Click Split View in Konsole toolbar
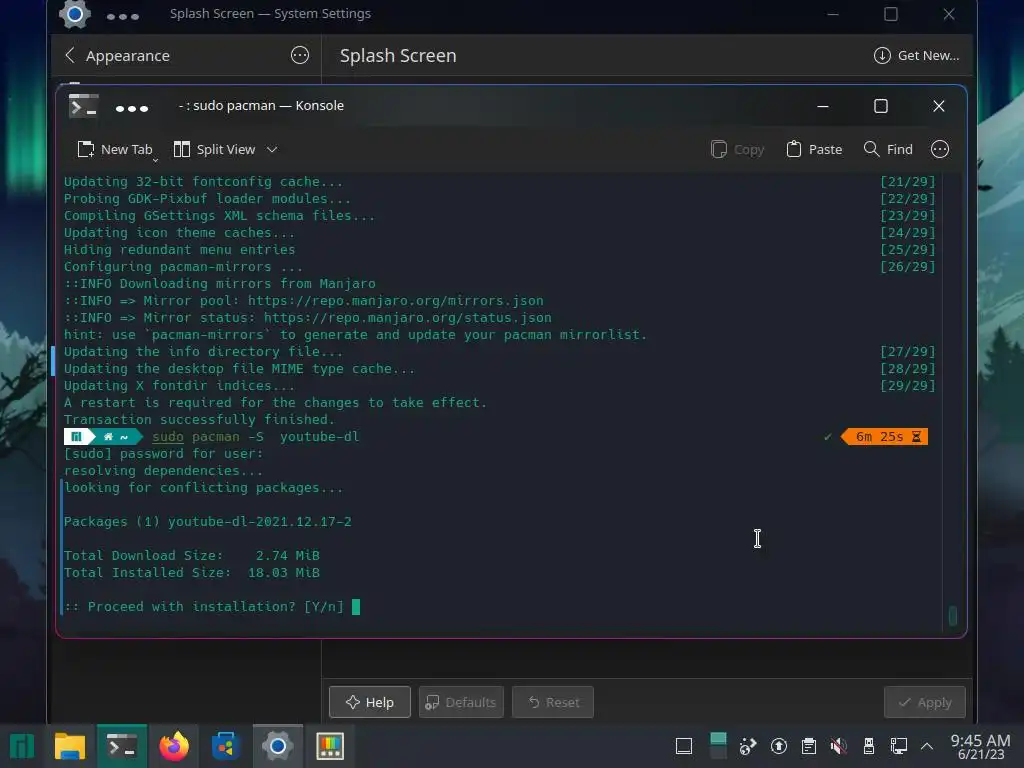This screenshot has height=768, width=1024. 214,150
